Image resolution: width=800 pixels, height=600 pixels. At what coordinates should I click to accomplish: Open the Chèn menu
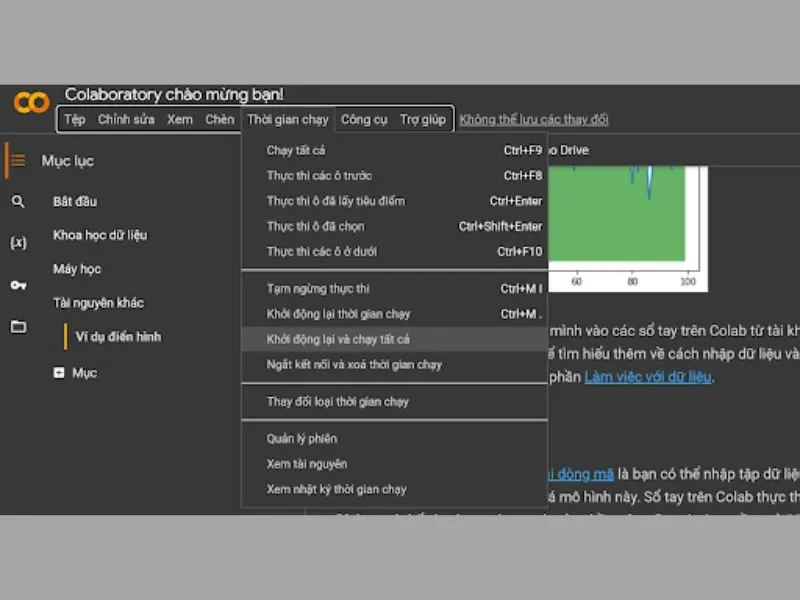click(220, 119)
